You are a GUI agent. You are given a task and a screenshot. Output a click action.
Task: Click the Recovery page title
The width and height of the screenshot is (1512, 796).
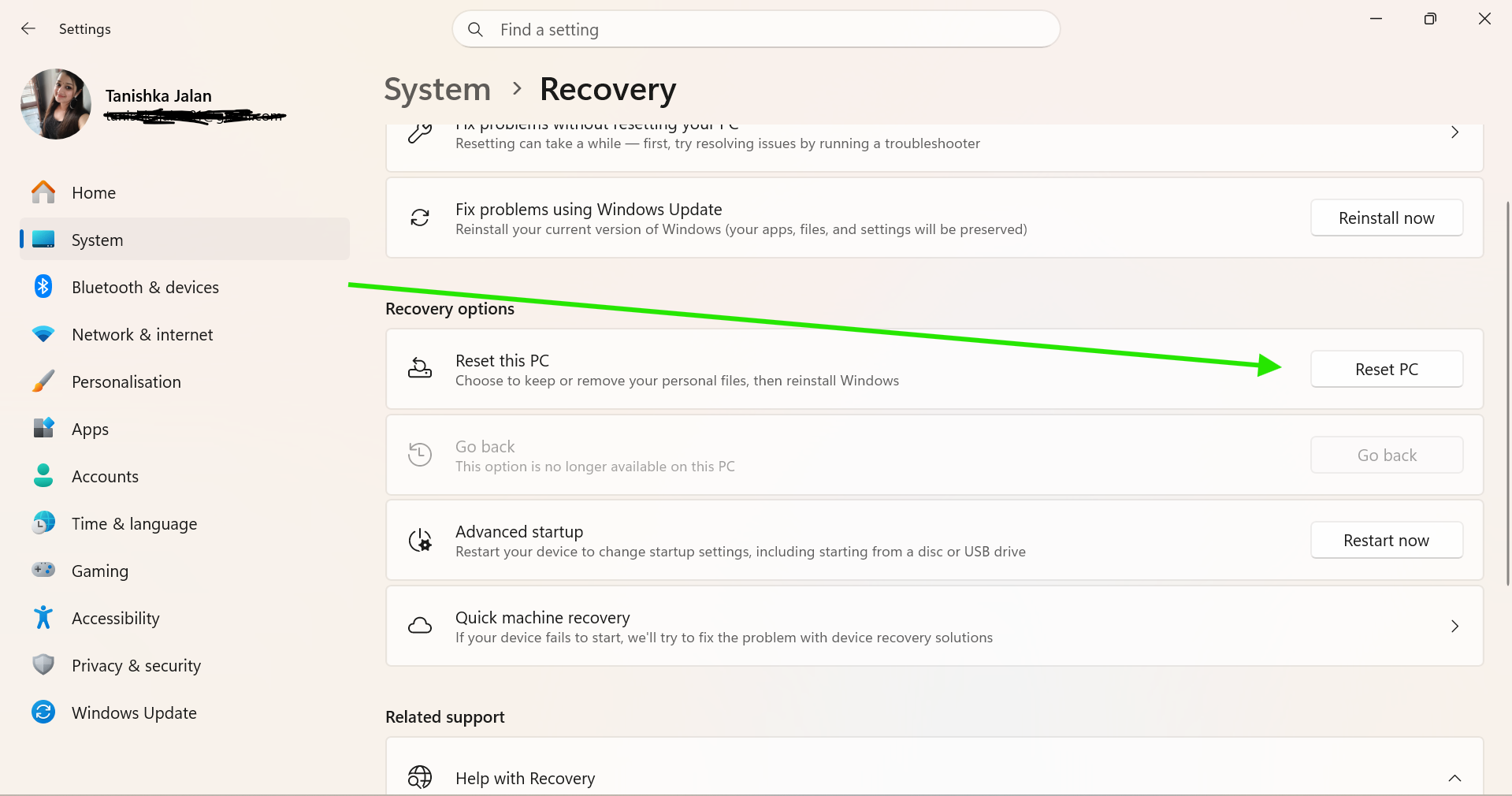607,89
